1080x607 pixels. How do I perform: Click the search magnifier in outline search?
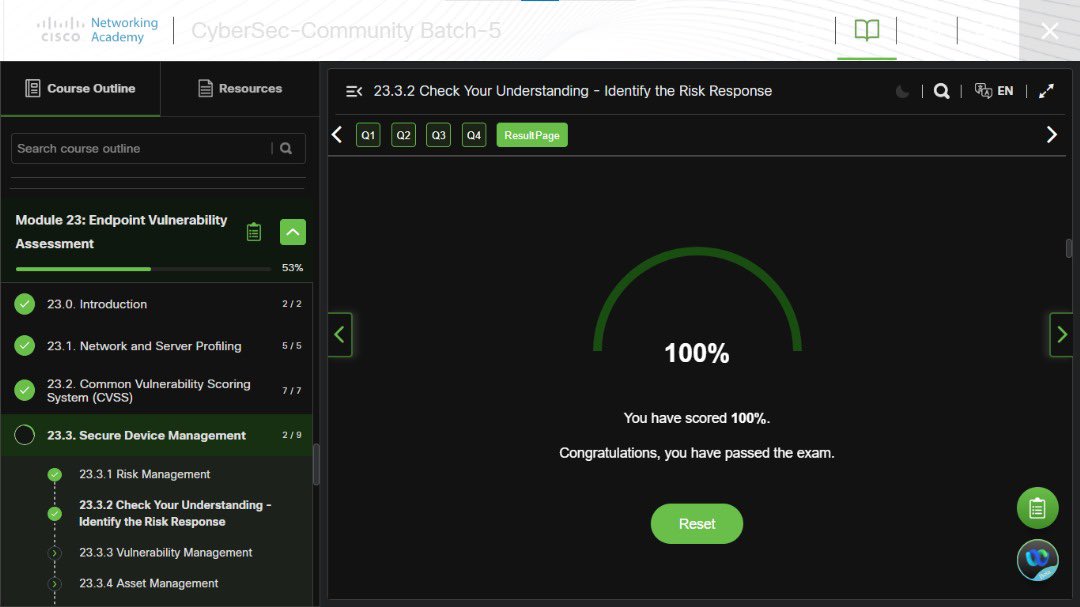point(286,148)
